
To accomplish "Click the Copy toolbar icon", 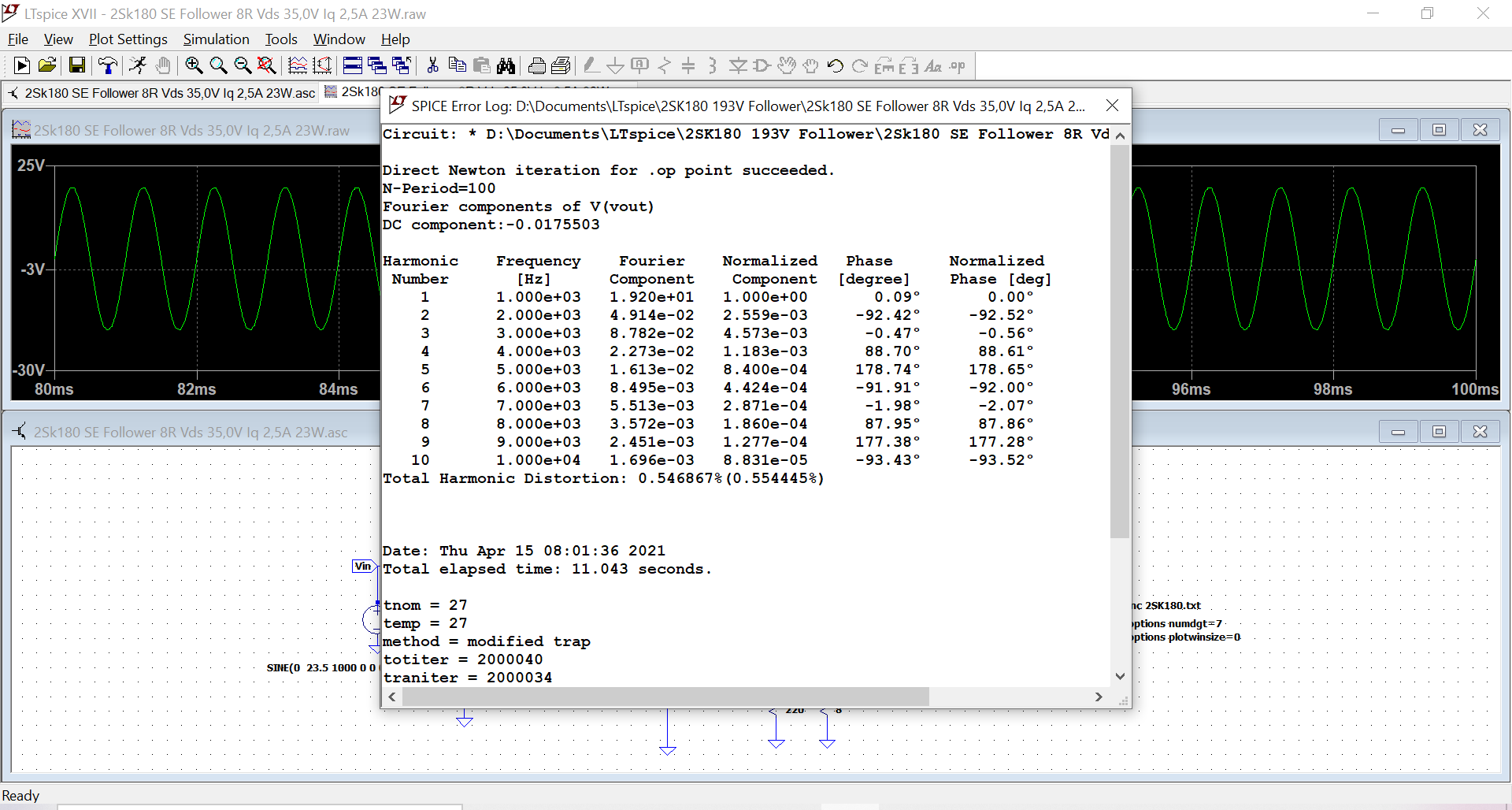I will click(457, 66).
